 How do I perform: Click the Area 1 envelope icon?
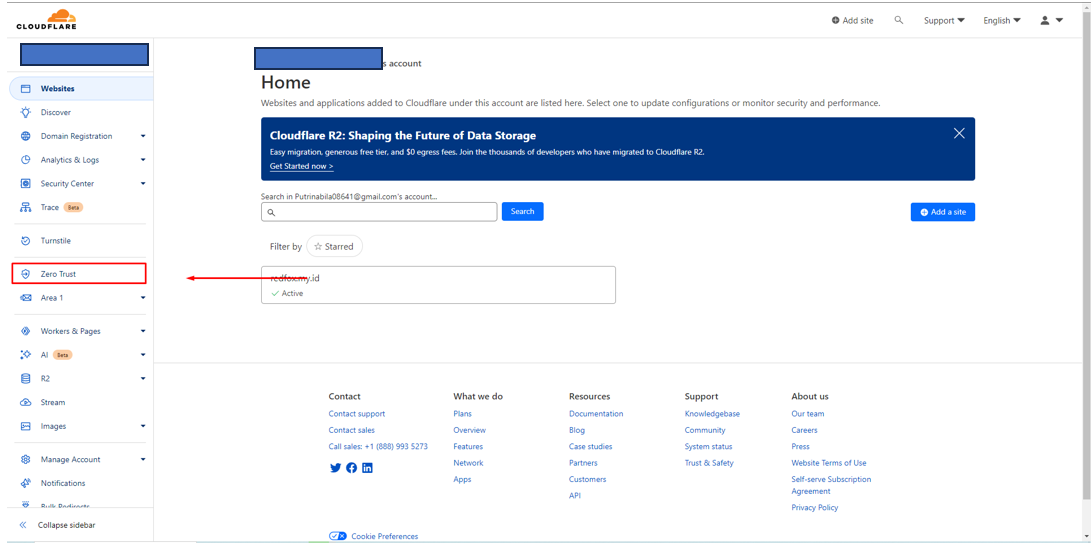[x=26, y=297]
